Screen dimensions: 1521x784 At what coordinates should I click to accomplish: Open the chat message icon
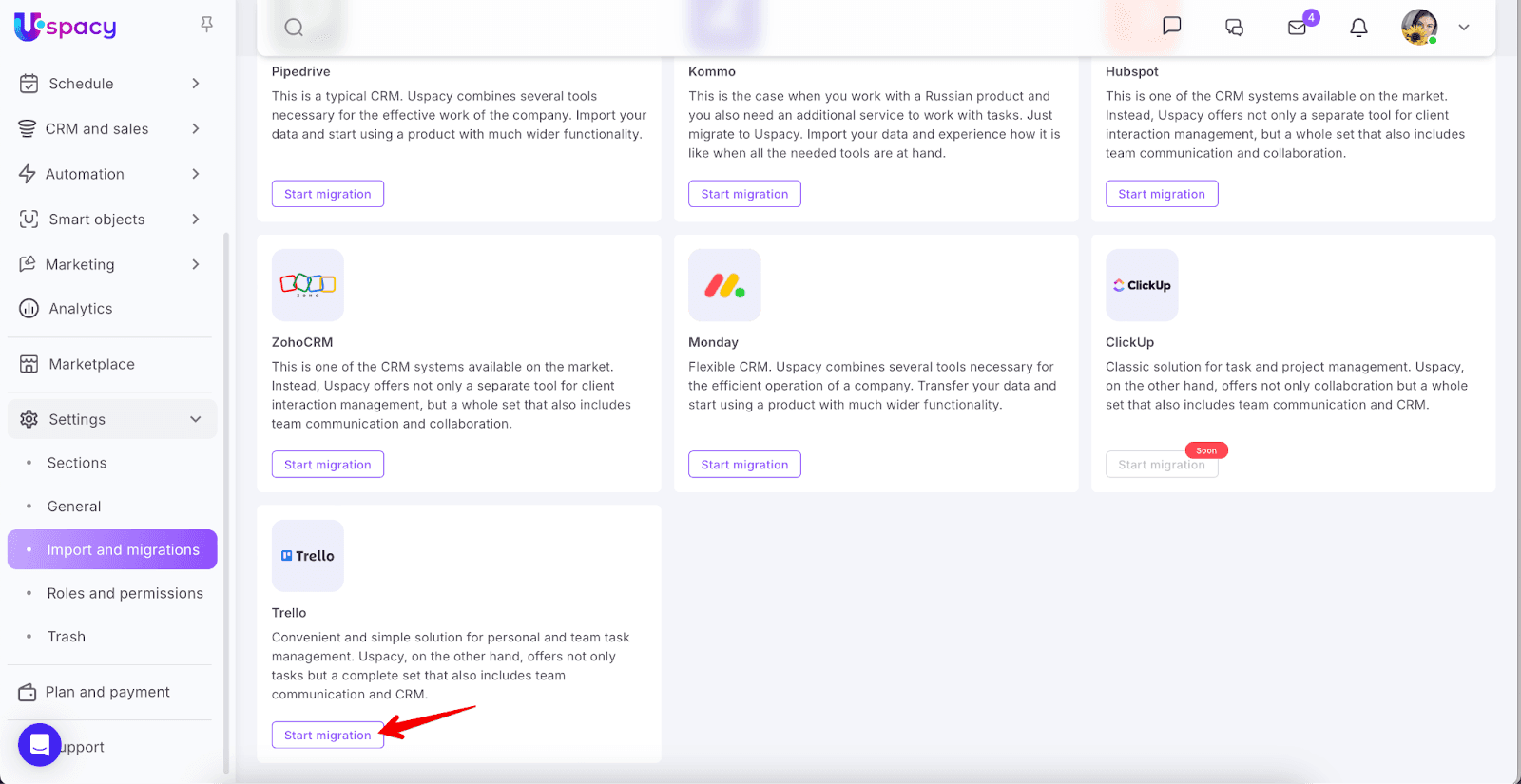(x=1172, y=27)
